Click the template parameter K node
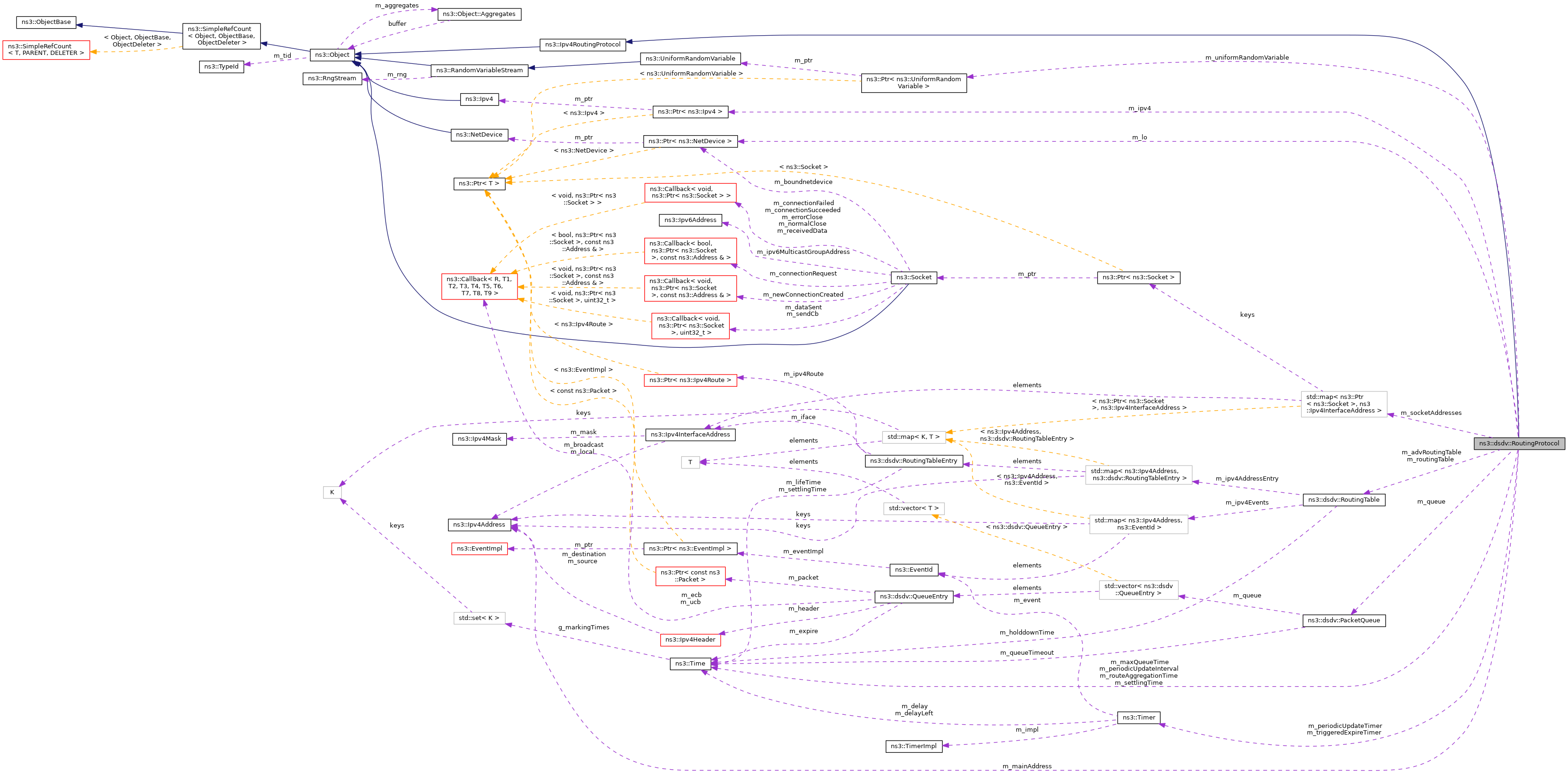The width and height of the screenshot is (1568, 773). 332,493
